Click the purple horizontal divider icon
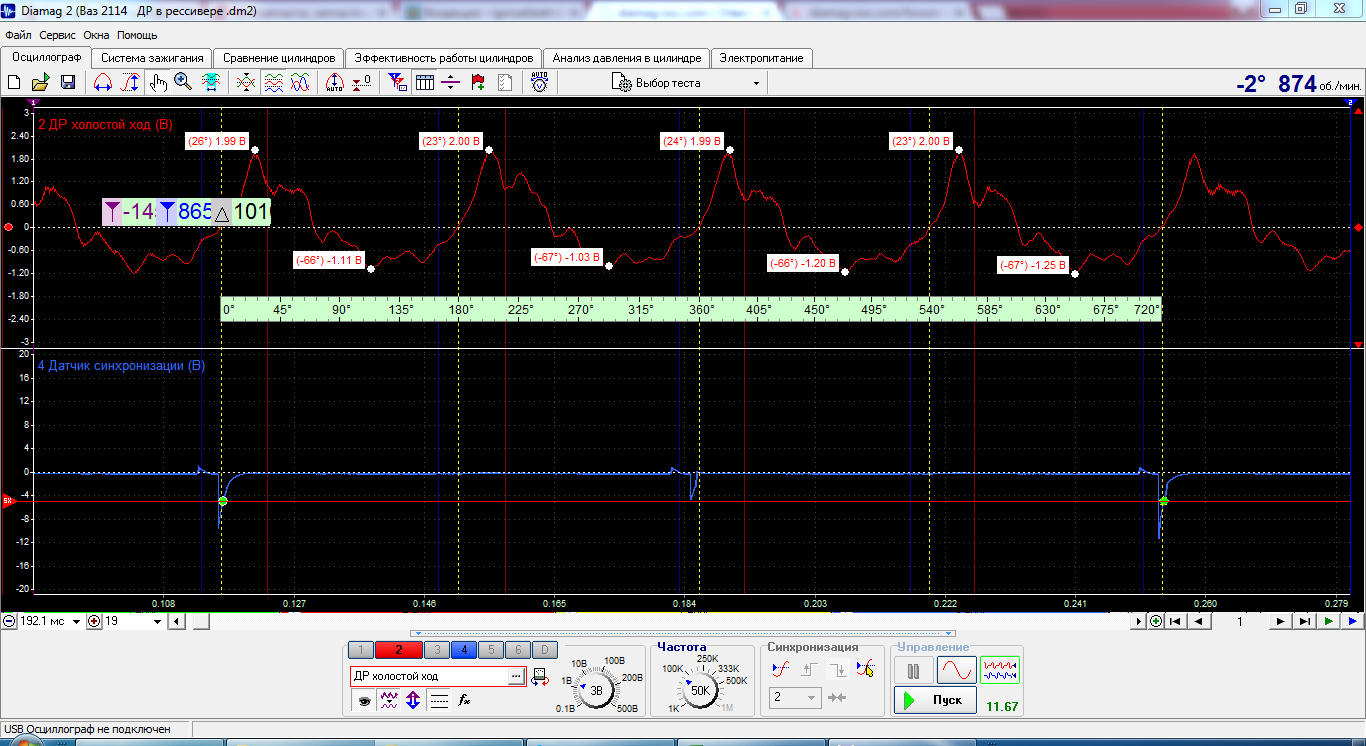The image size is (1366, 746). pyautogui.click(x=451, y=82)
